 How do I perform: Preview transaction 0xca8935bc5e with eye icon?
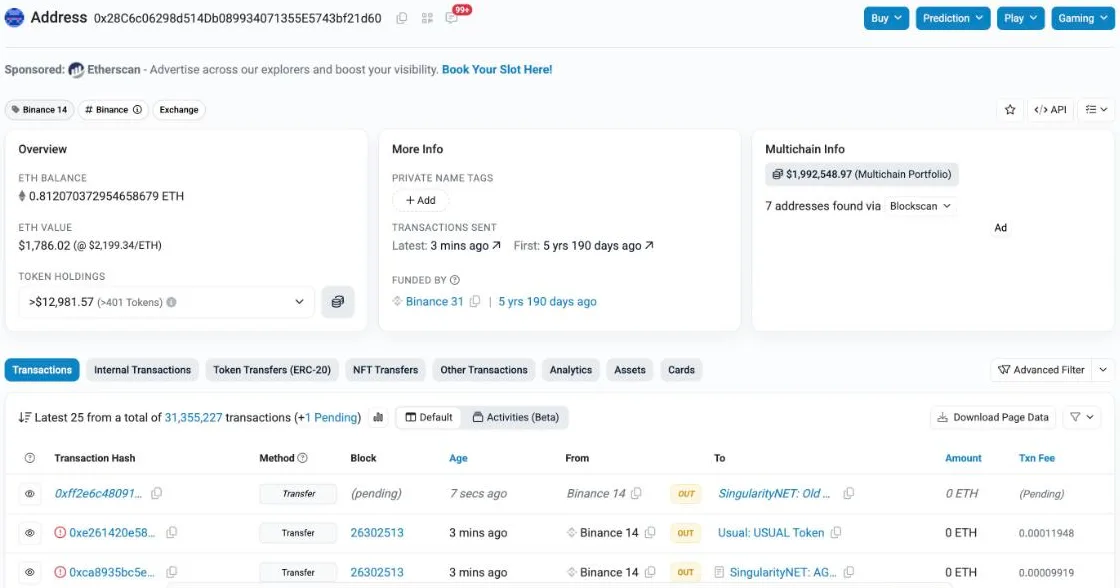[29, 572]
